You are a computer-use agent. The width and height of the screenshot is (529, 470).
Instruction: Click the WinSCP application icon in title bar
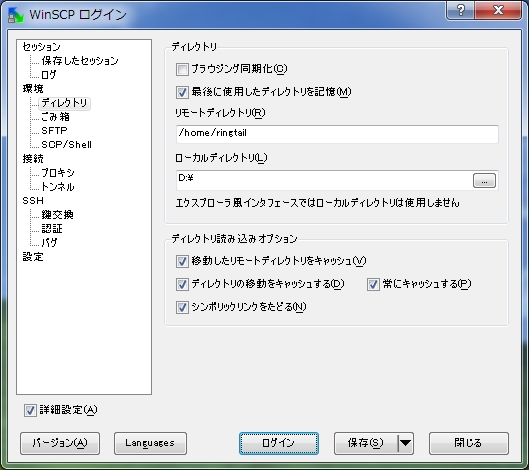[15, 15]
